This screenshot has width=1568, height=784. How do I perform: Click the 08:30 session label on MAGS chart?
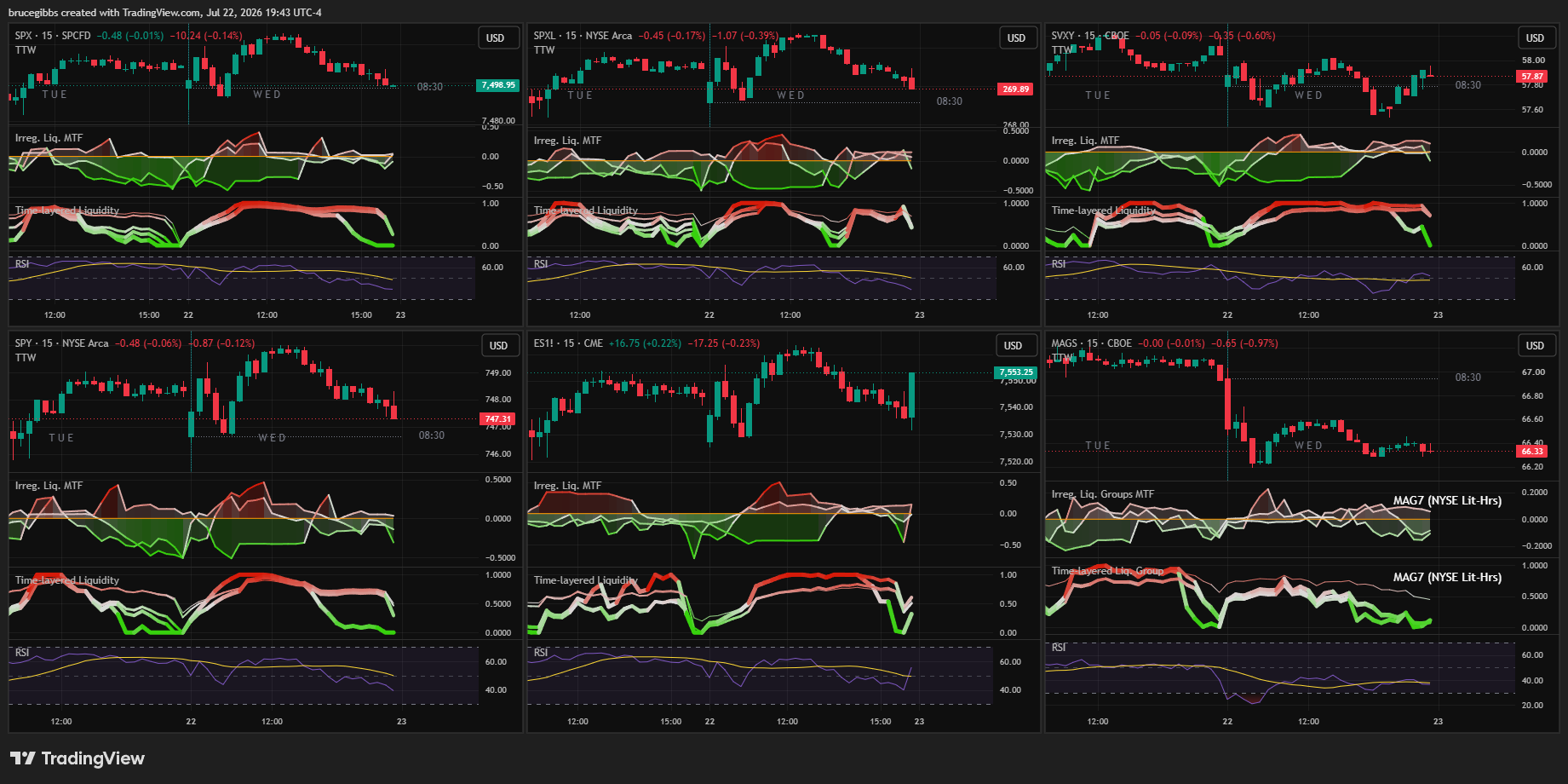1468,378
